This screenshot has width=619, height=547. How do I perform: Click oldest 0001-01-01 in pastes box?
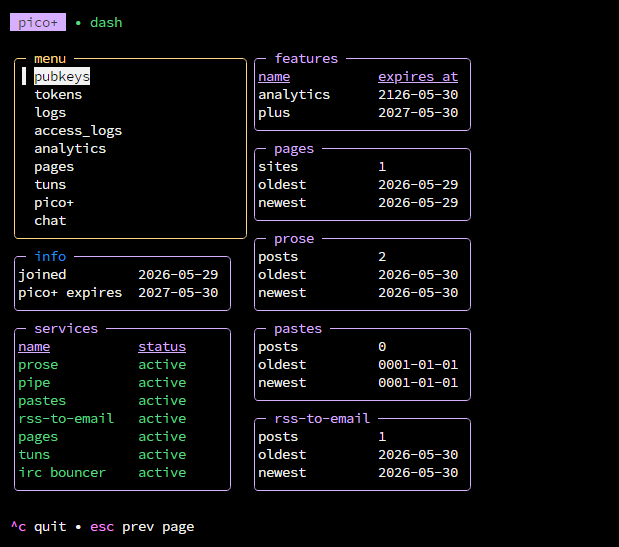coord(418,364)
